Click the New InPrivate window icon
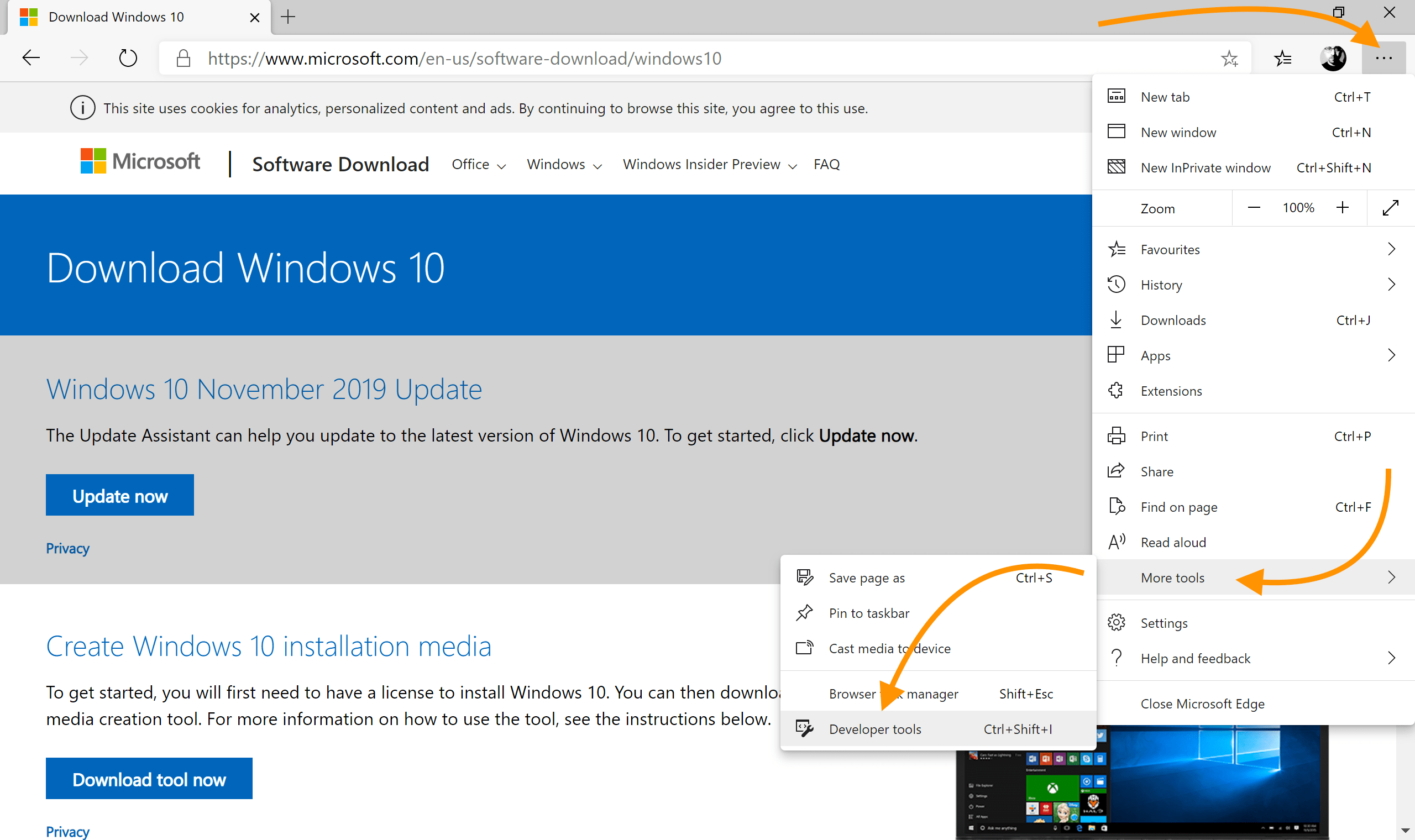1415x840 pixels. coord(1116,167)
